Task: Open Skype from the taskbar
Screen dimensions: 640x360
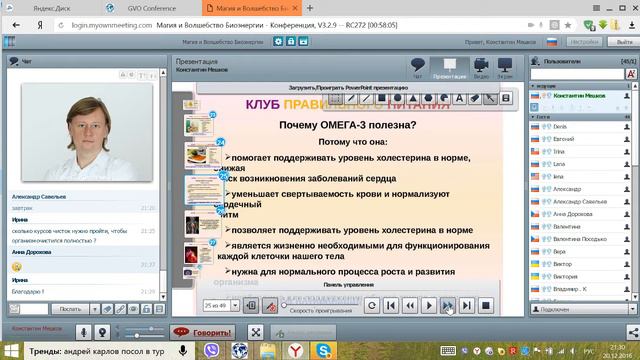Action: [x=323, y=351]
